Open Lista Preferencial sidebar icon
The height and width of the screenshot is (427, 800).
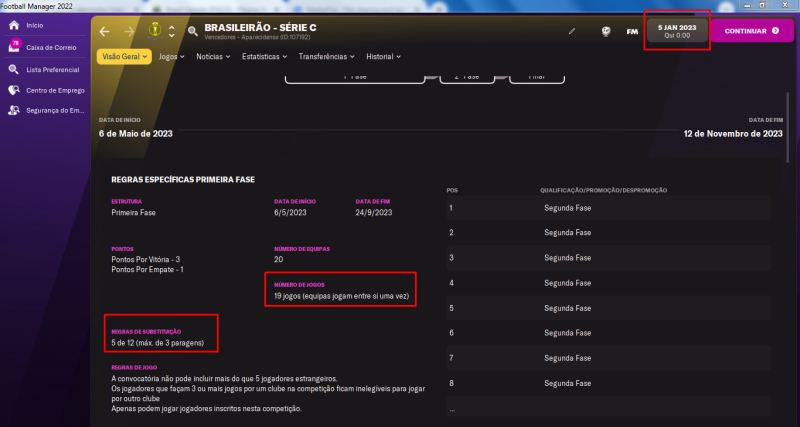(x=14, y=69)
